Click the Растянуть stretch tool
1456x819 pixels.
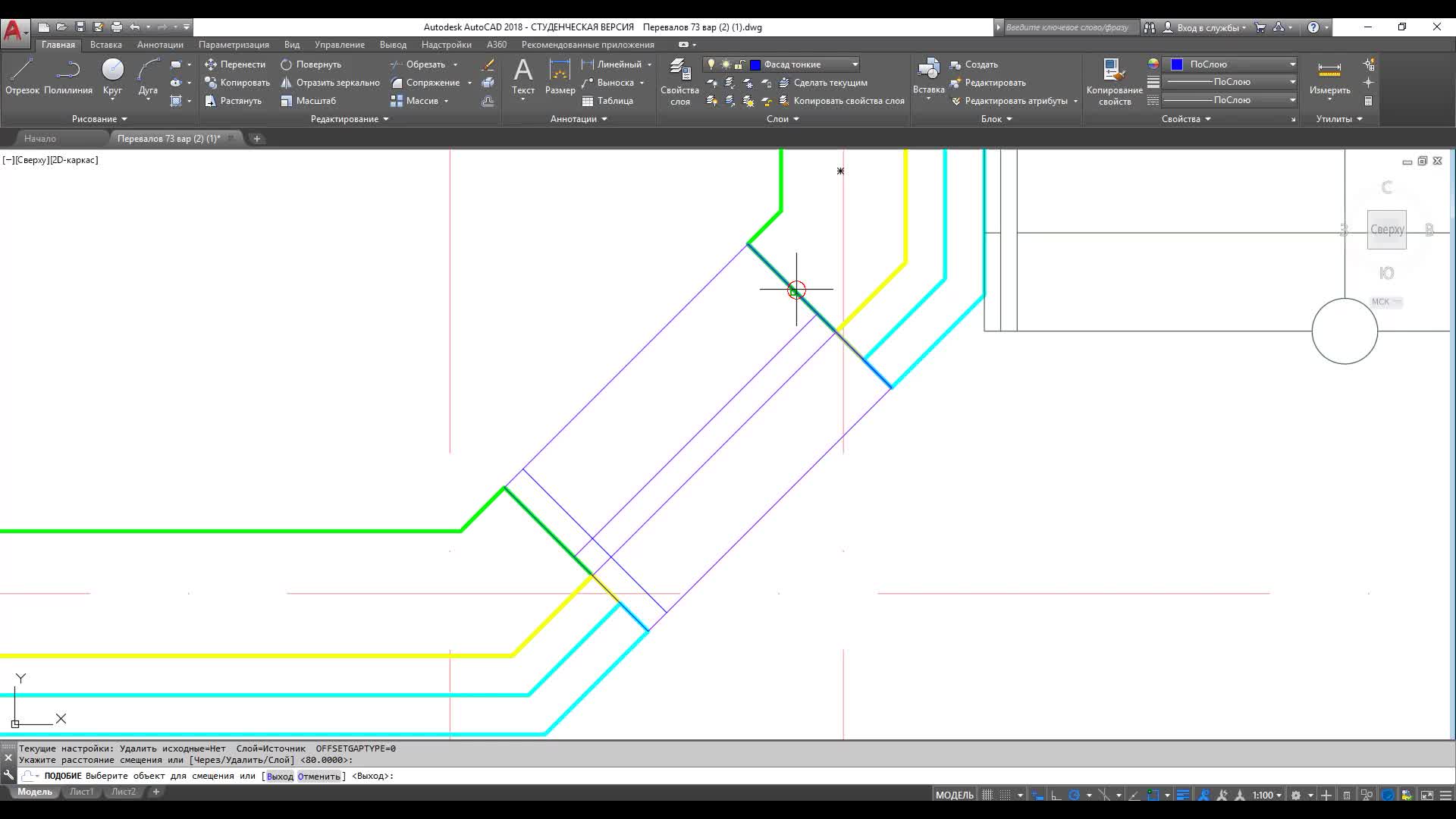pos(233,101)
